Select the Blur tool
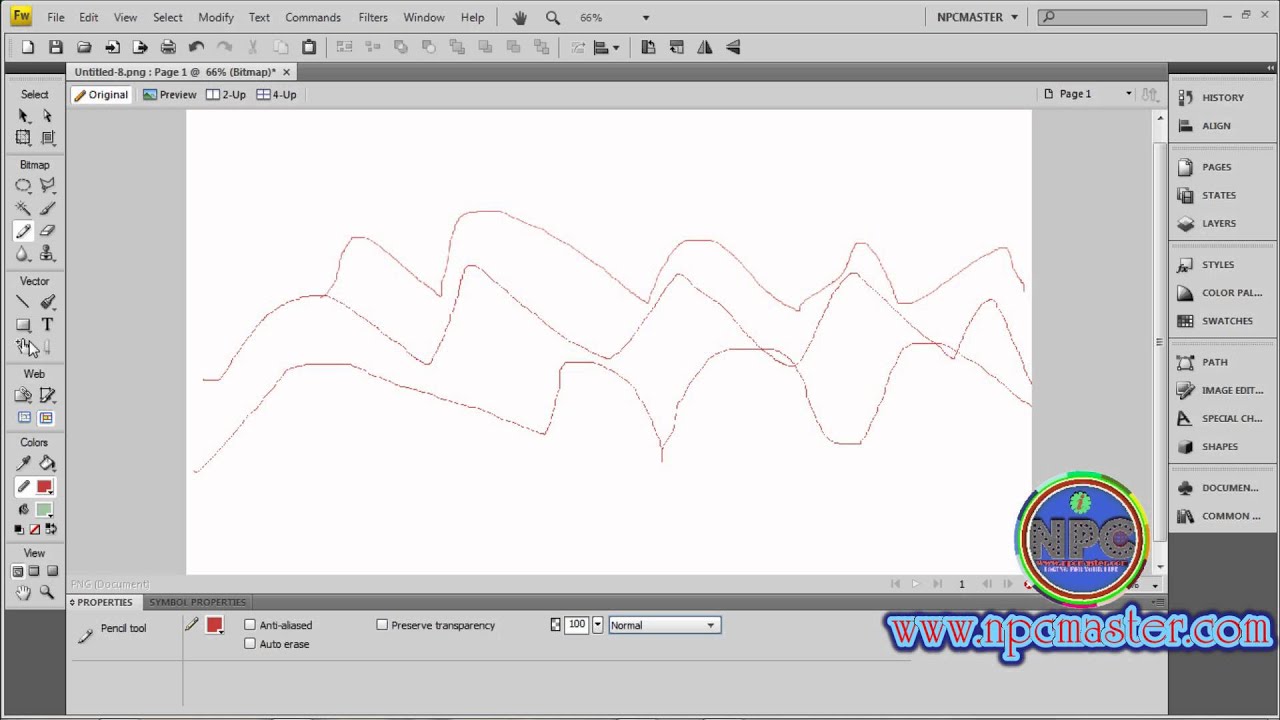 tap(23, 254)
